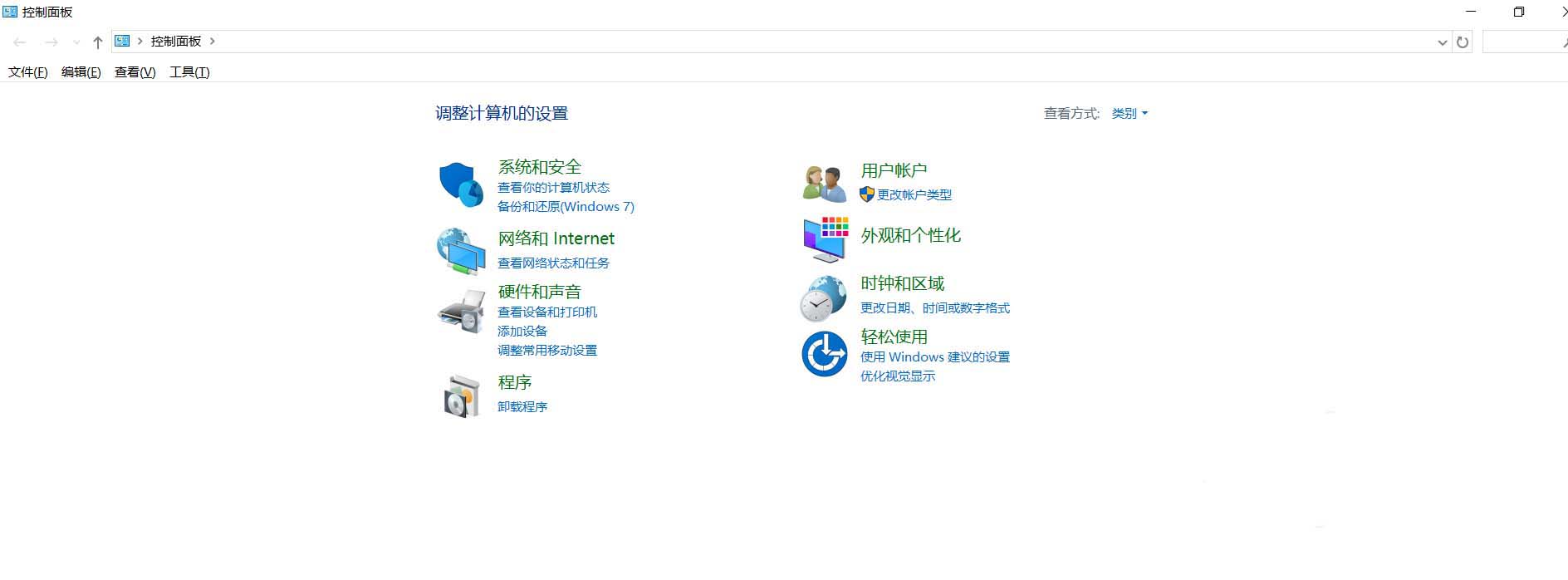This screenshot has height=580, width=1568.
Task: Click the 优化视觉显示 link
Action: (x=898, y=376)
